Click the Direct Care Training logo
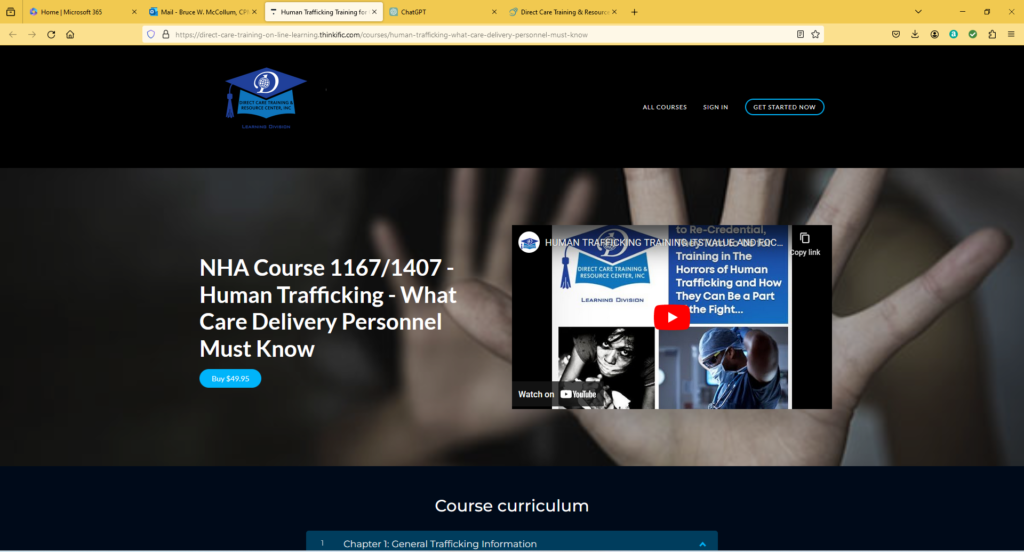This screenshot has width=1024, height=552. (x=265, y=99)
